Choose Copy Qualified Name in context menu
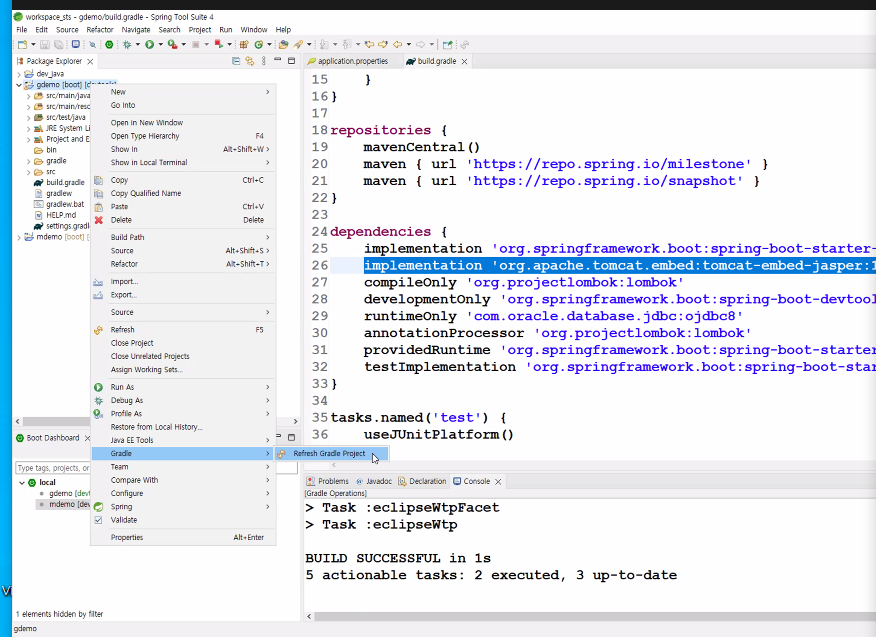Viewport: 876px width, 637px height. pos(183,193)
